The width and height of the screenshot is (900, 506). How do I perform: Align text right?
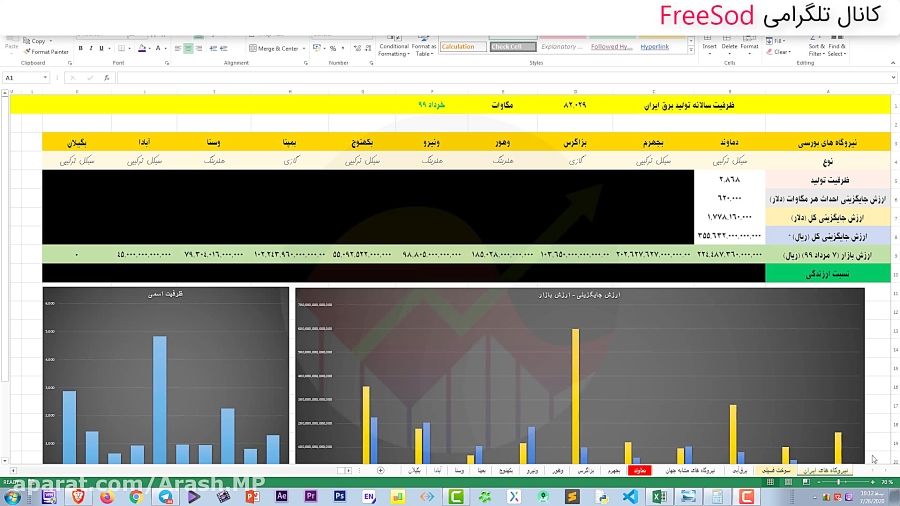(199, 49)
